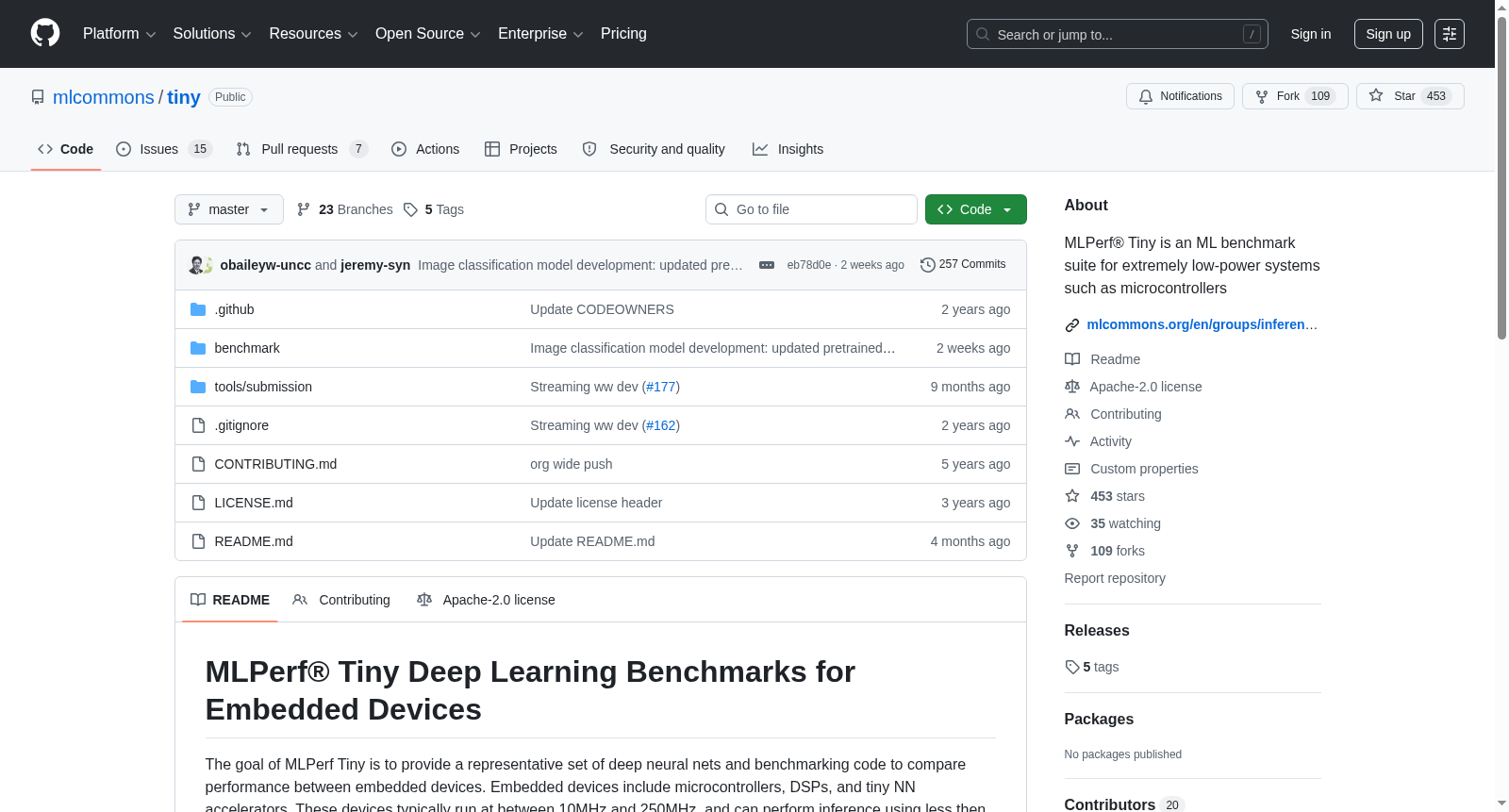Click the LICENSE.md file icon
The image size is (1509, 812).
pyautogui.click(x=198, y=503)
